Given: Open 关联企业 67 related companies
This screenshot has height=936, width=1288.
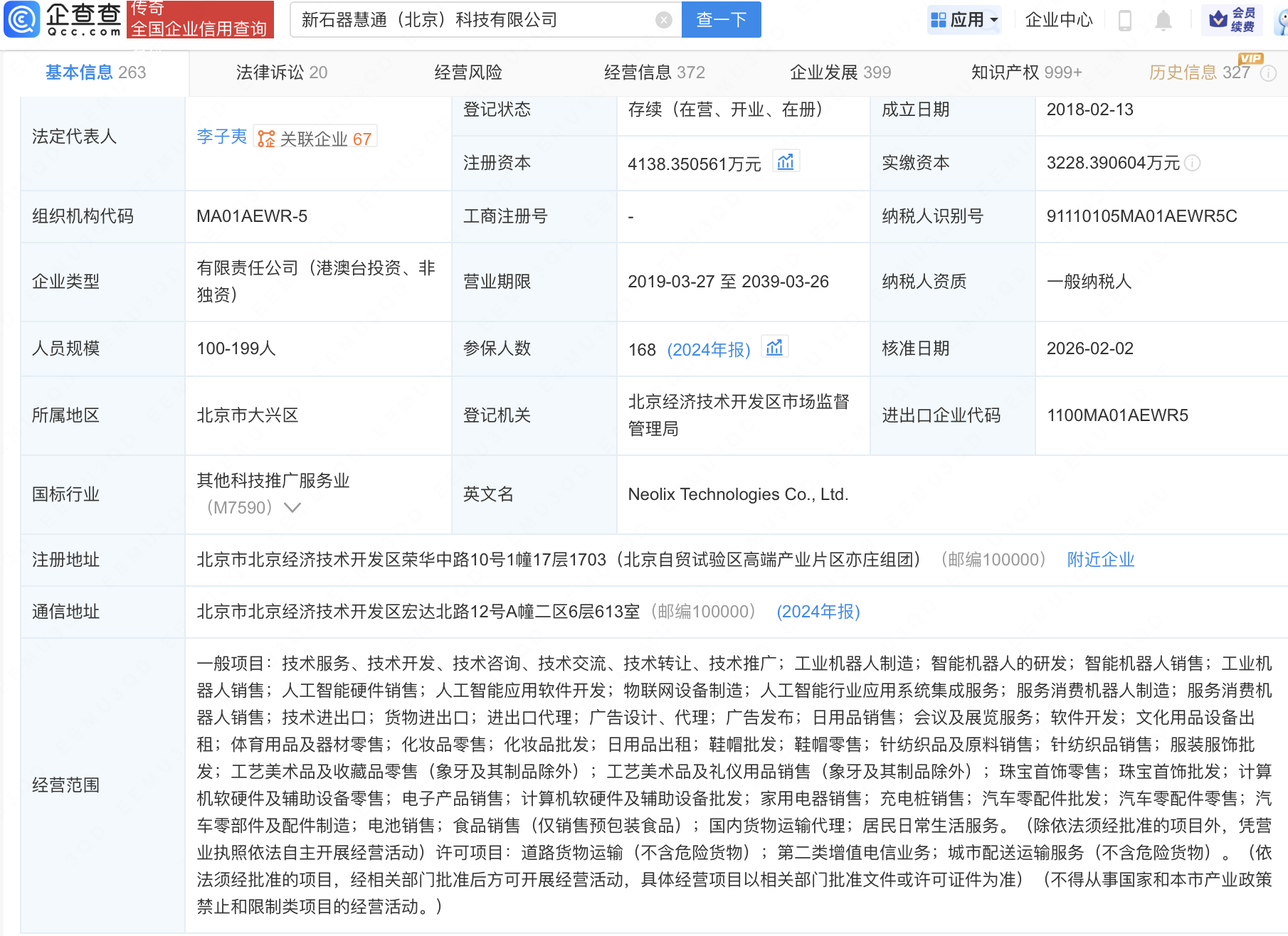Looking at the screenshot, I should (315, 138).
